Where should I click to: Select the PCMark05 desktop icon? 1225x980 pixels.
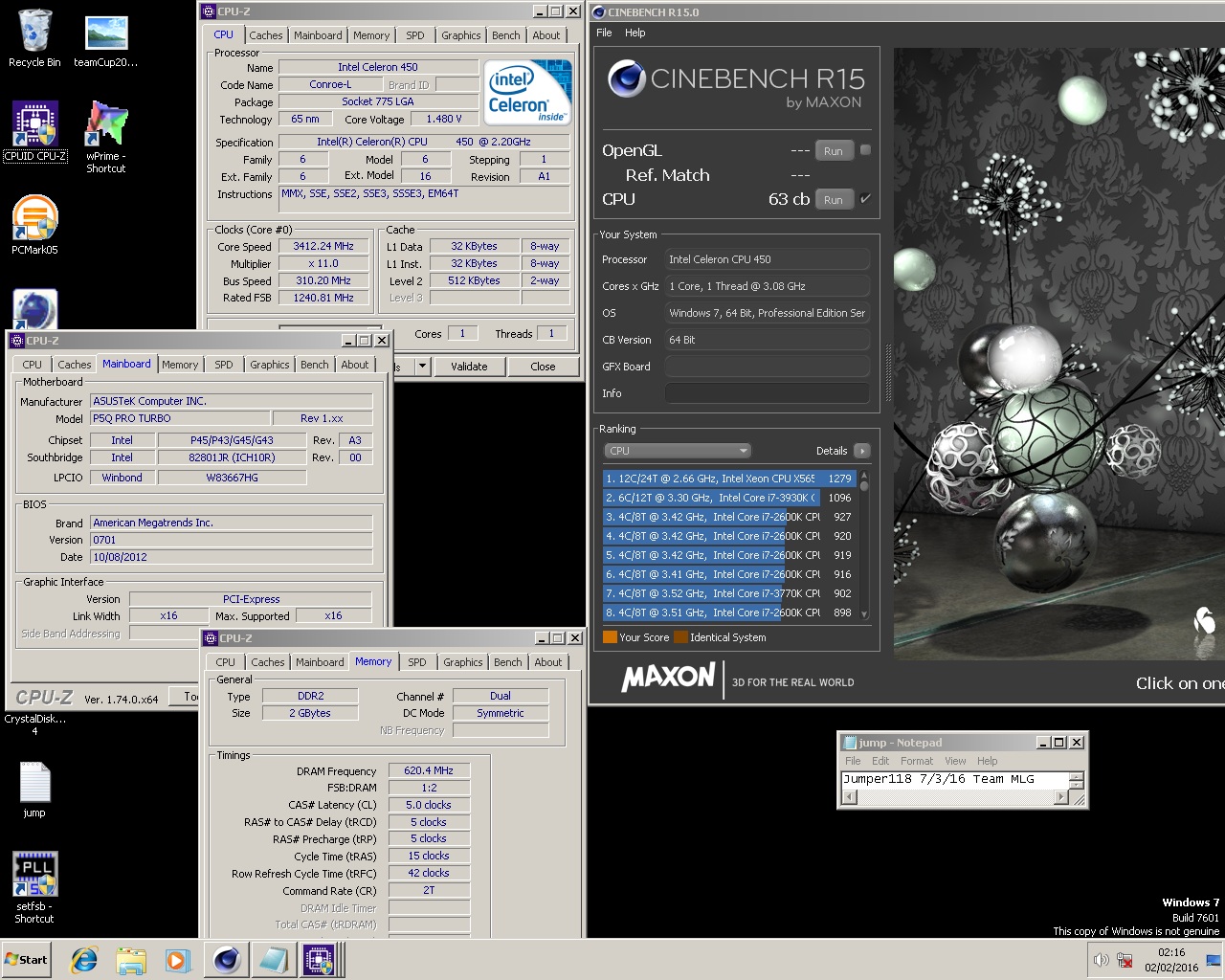pos(35,225)
